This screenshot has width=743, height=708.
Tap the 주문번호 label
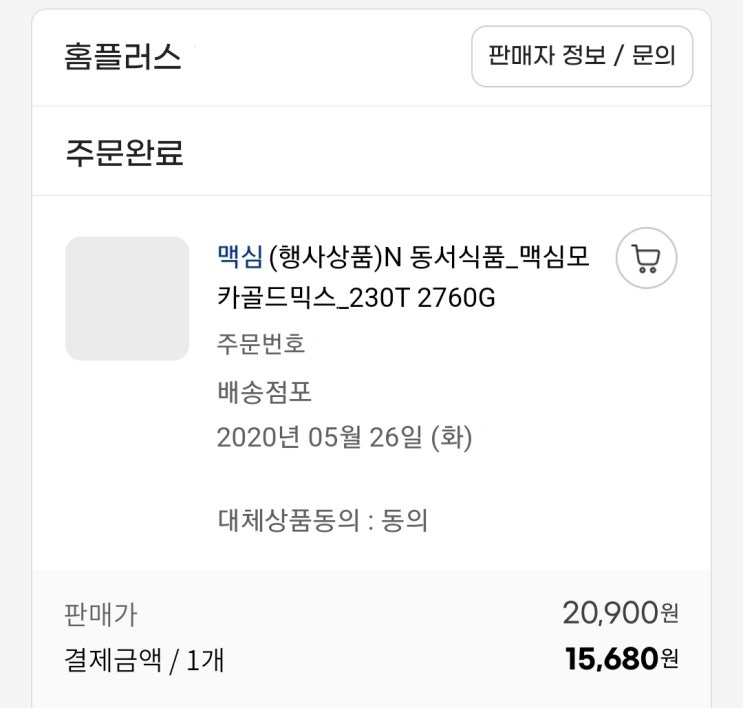pyautogui.click(x=261, y=345)
